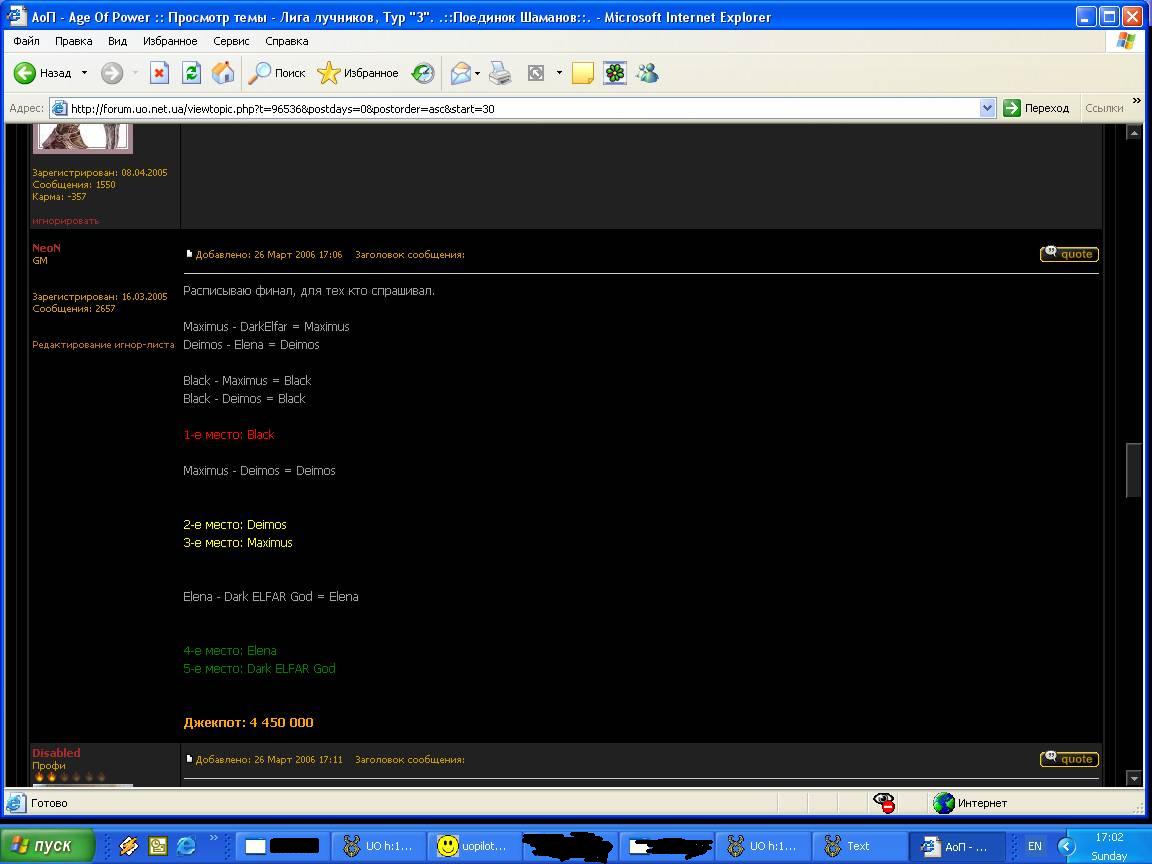This screenshot has height=864, width=1152.
Task: Expand the Back button history dropdown
Action: pos(84,73)
